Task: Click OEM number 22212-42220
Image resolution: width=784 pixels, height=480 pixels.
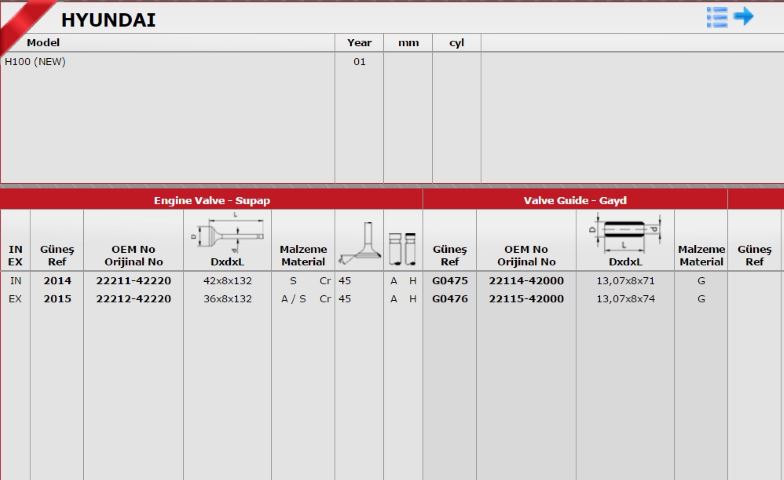Action: click(x=134, y=298)
